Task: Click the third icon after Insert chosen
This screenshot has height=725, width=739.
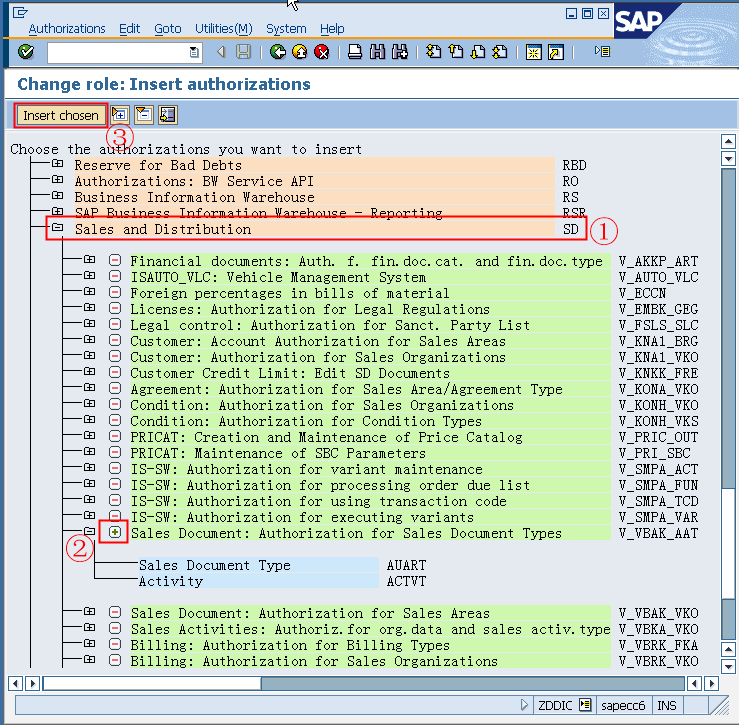Action: point(168,115)
